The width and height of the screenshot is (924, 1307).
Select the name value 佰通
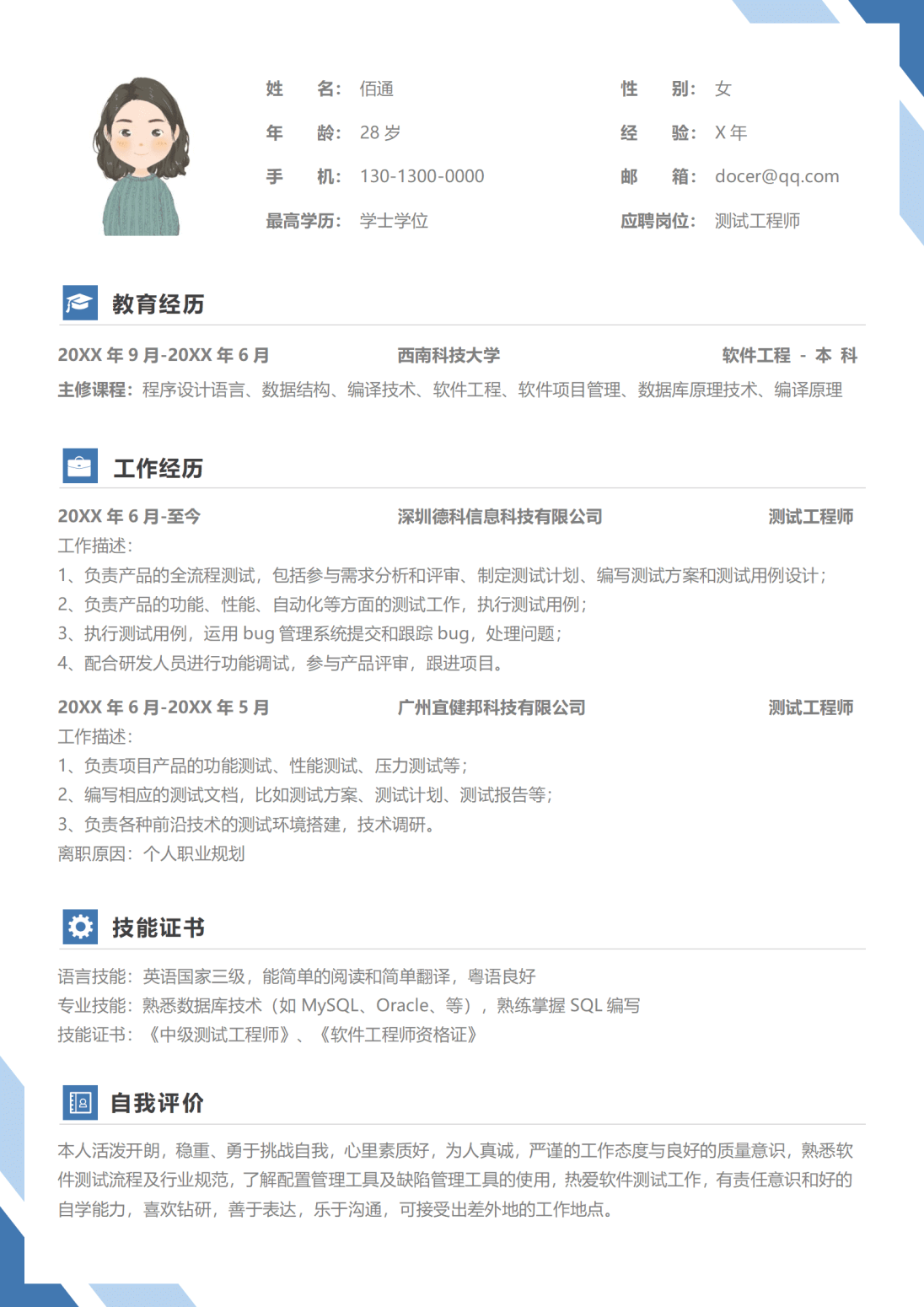[377, 89]
